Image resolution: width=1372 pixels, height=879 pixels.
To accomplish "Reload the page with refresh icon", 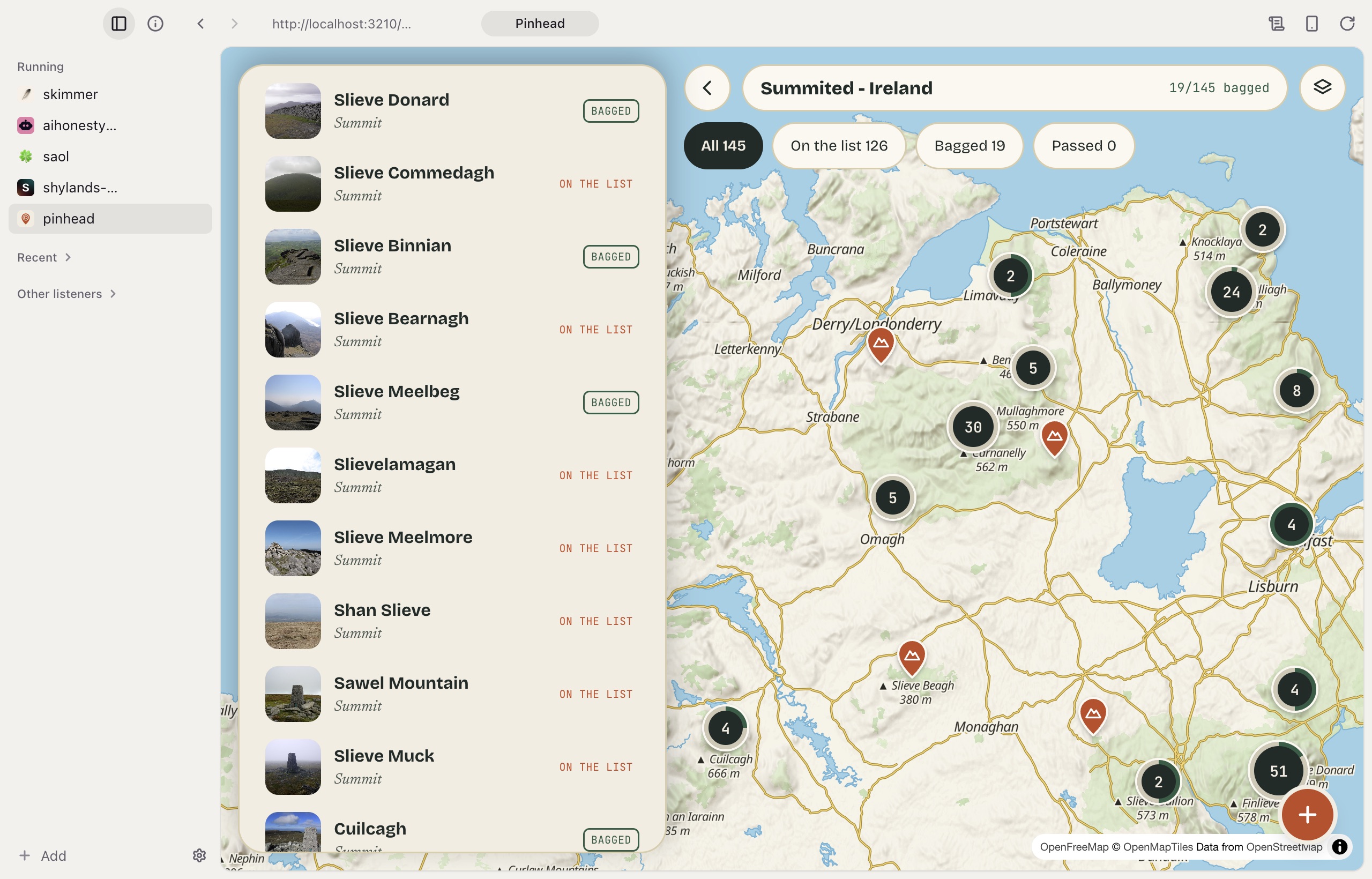I will 1347,24.
